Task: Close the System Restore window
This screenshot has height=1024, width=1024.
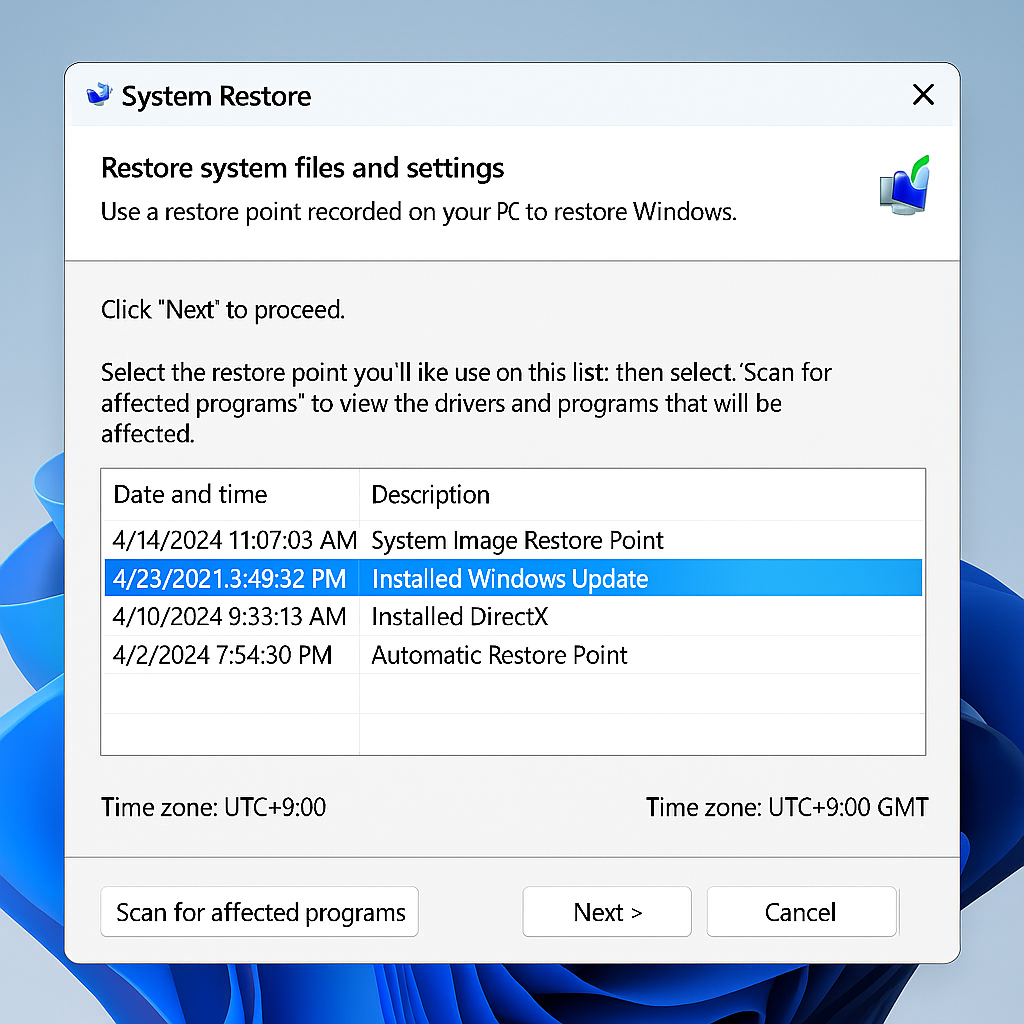Action: tap(922, 95)
